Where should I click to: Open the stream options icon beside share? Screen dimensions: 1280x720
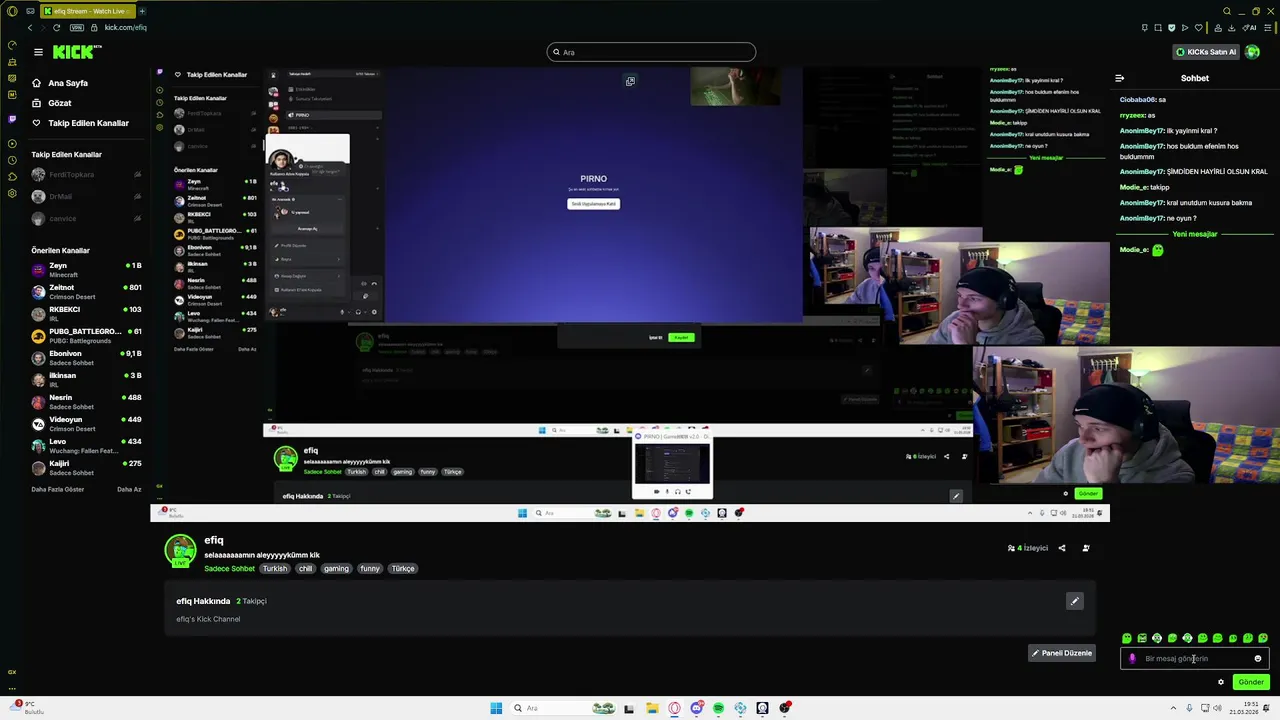point(1086,548)
